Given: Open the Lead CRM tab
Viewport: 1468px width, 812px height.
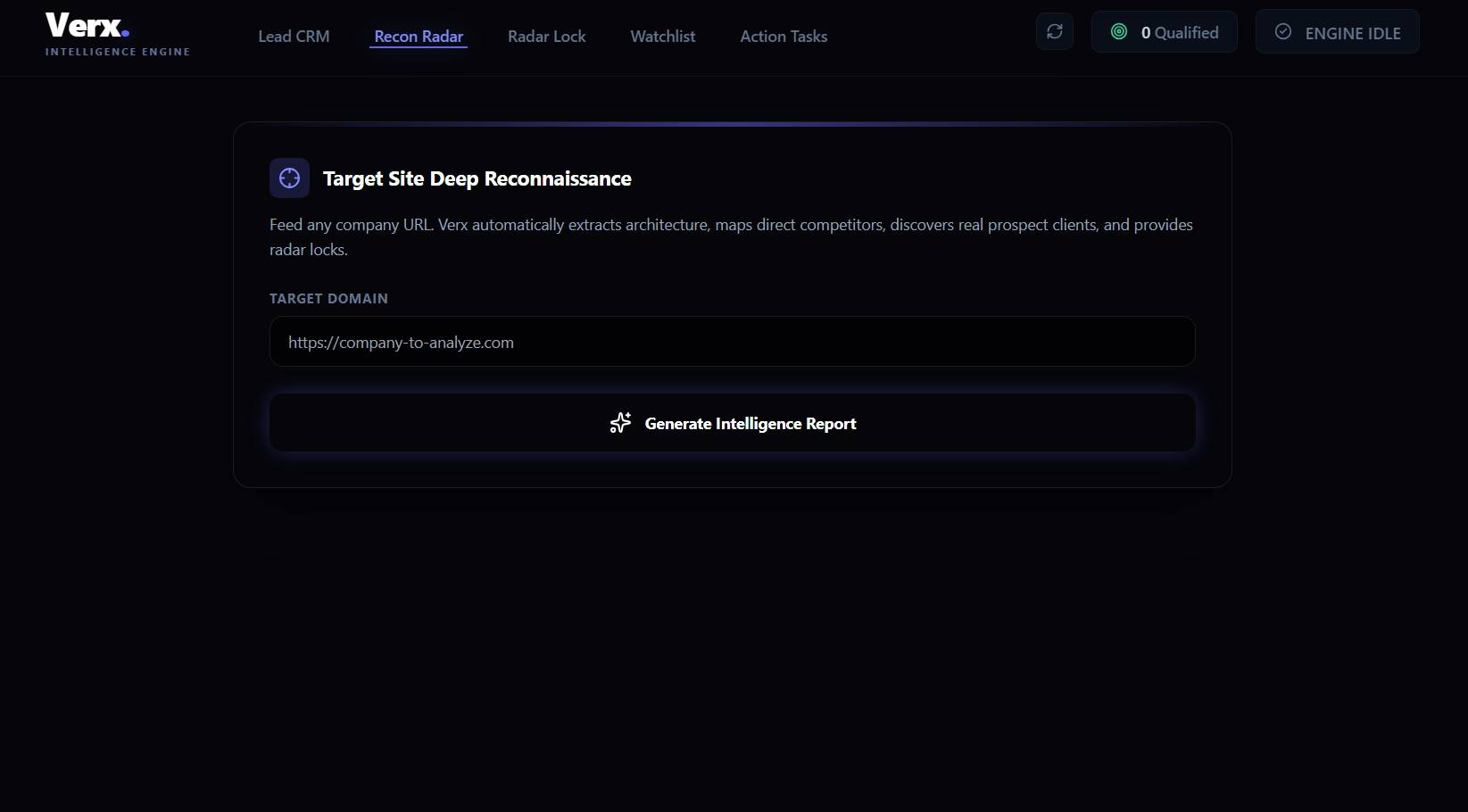Looking at the screenshot, I should click(294, 37).
